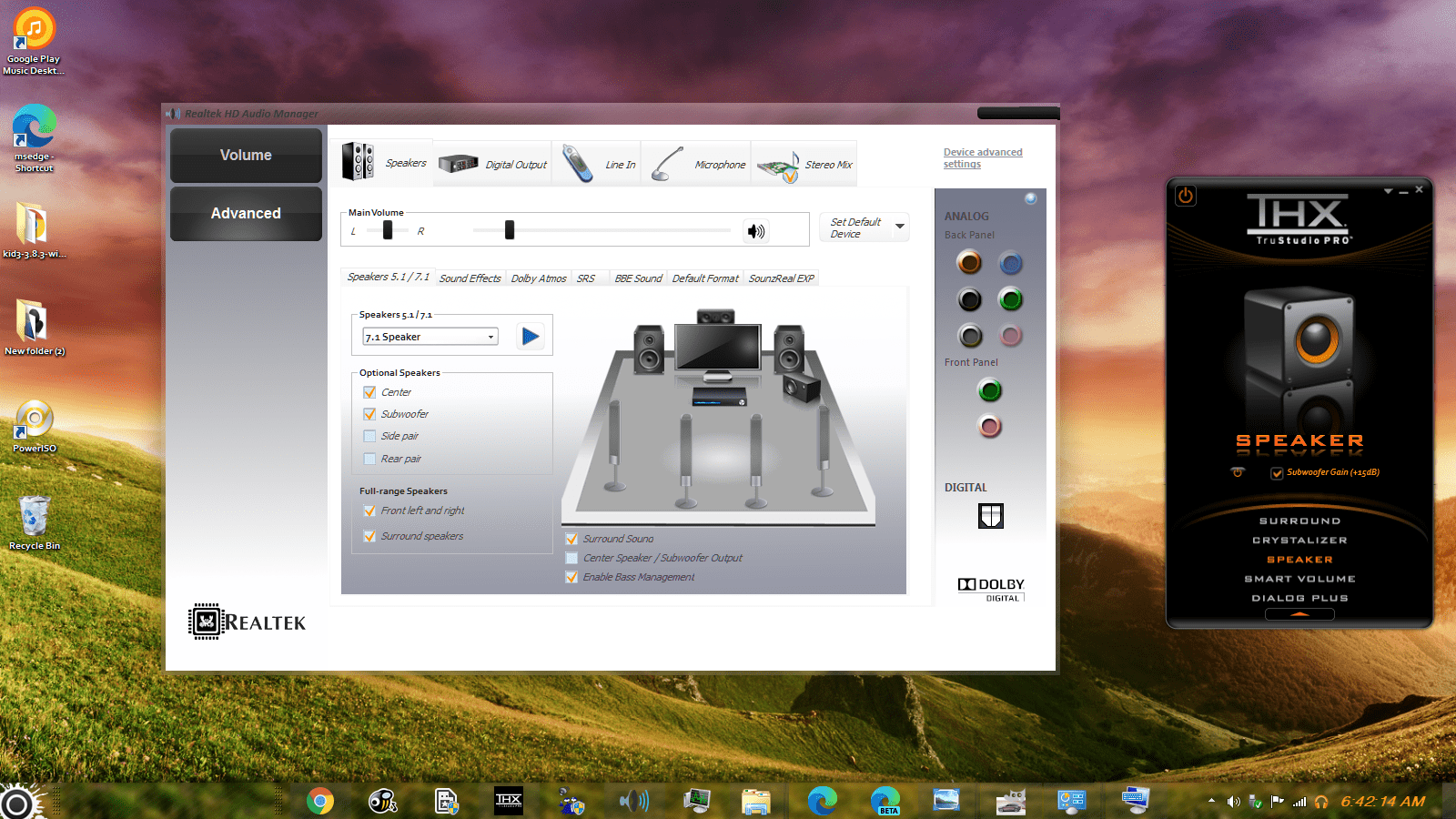The height and width of the screenshot is (819, 1456).
Task: Open the speaker configuration combo box
Action: click(430, 337)
